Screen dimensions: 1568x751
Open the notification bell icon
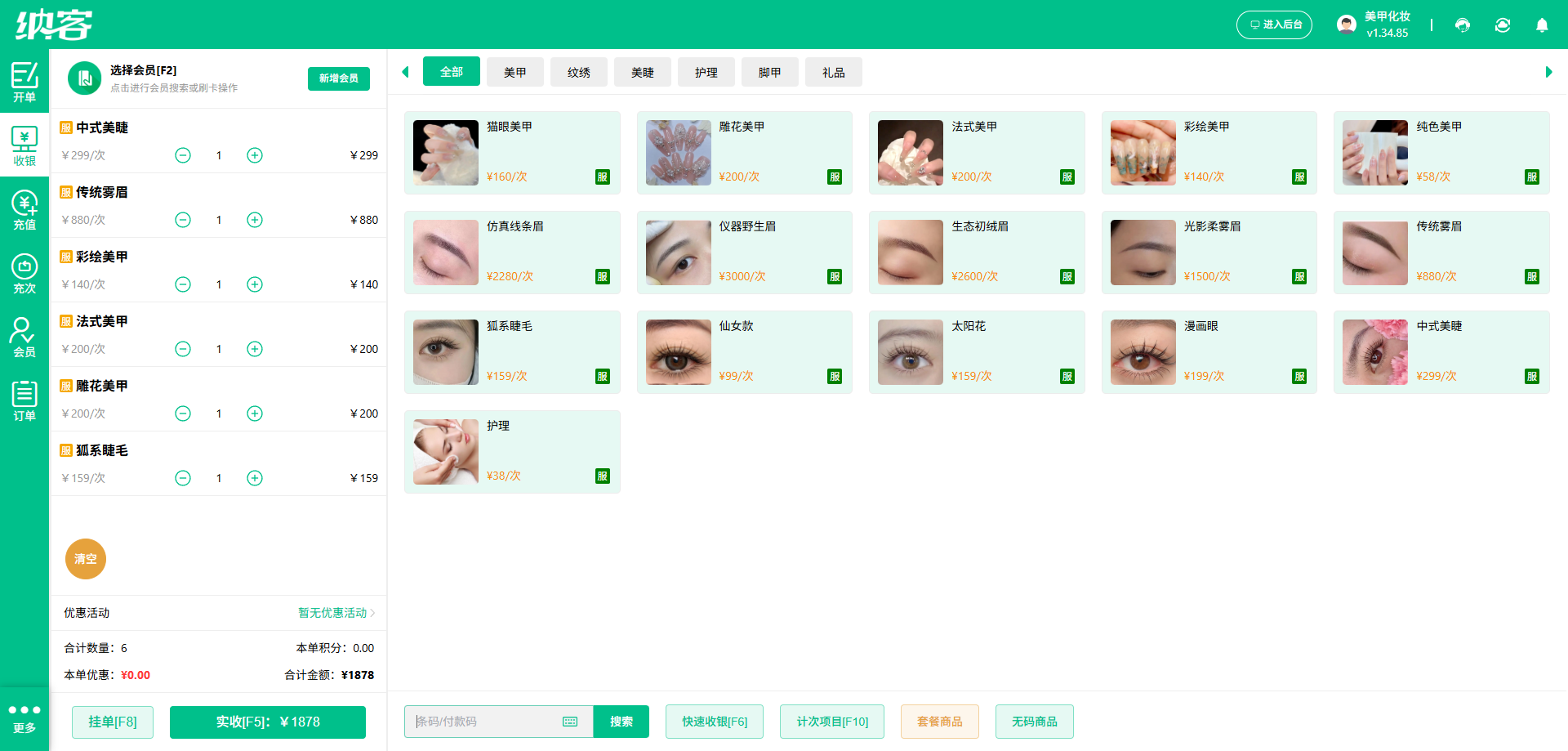pos(1542,25)
